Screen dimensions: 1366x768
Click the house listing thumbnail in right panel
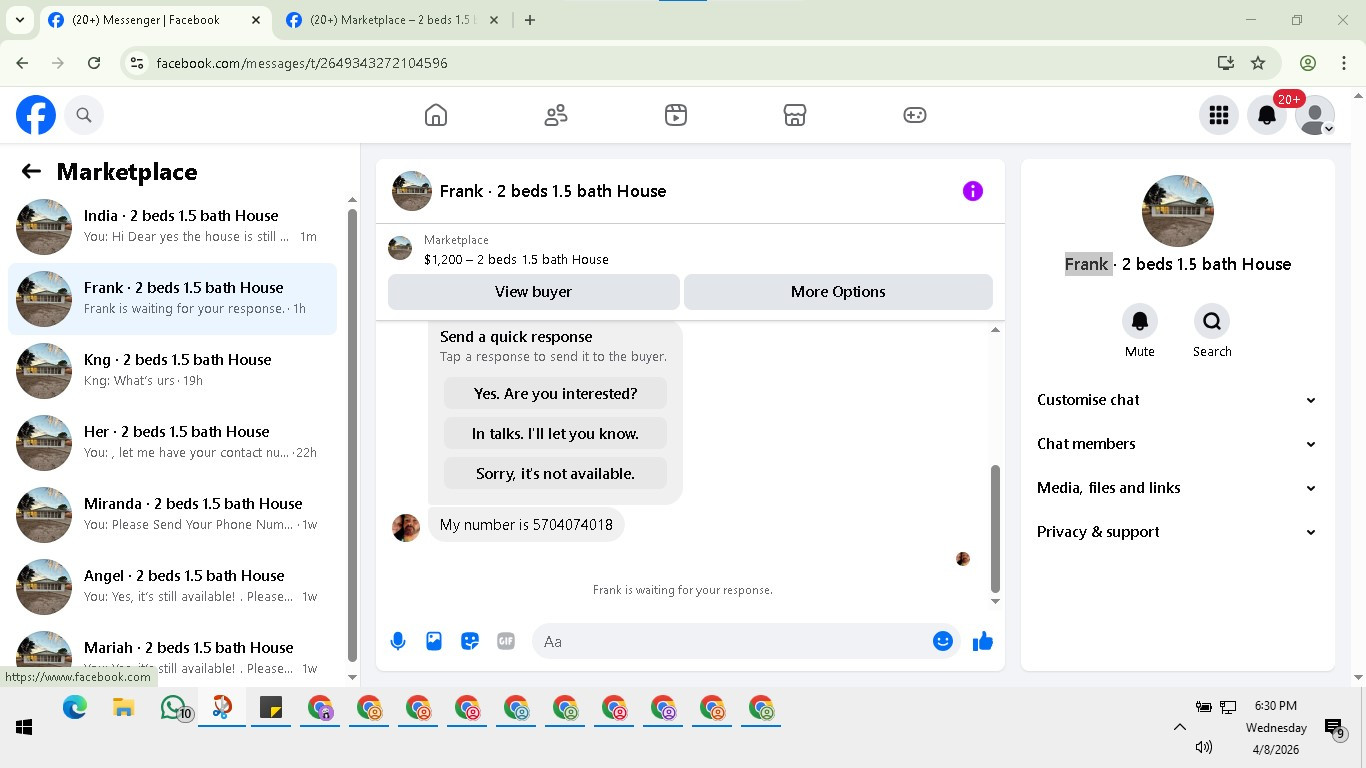tap(1178, 211)
